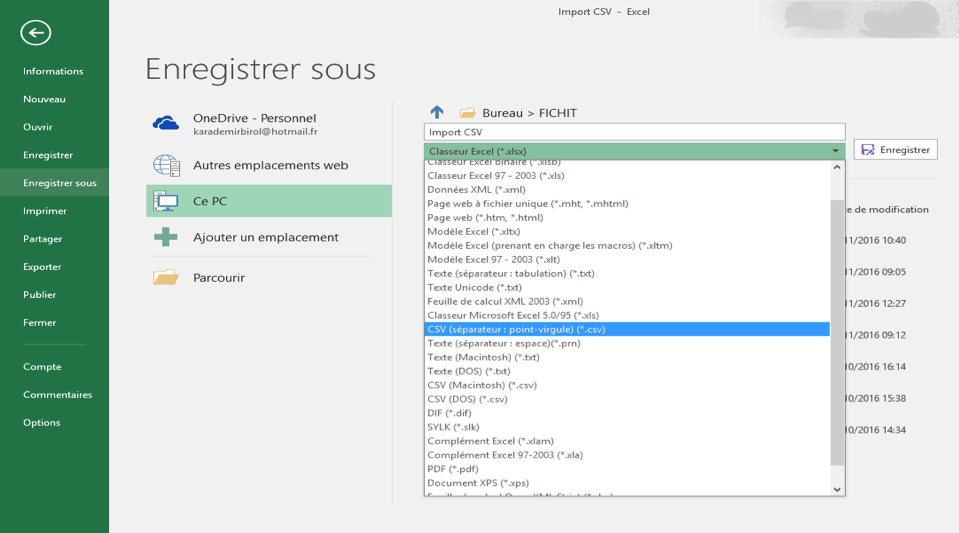Viewport: 959px width, 533px height.
Task: Pick PDF (*.pdf) from format list
Action: tap(453, 469)
